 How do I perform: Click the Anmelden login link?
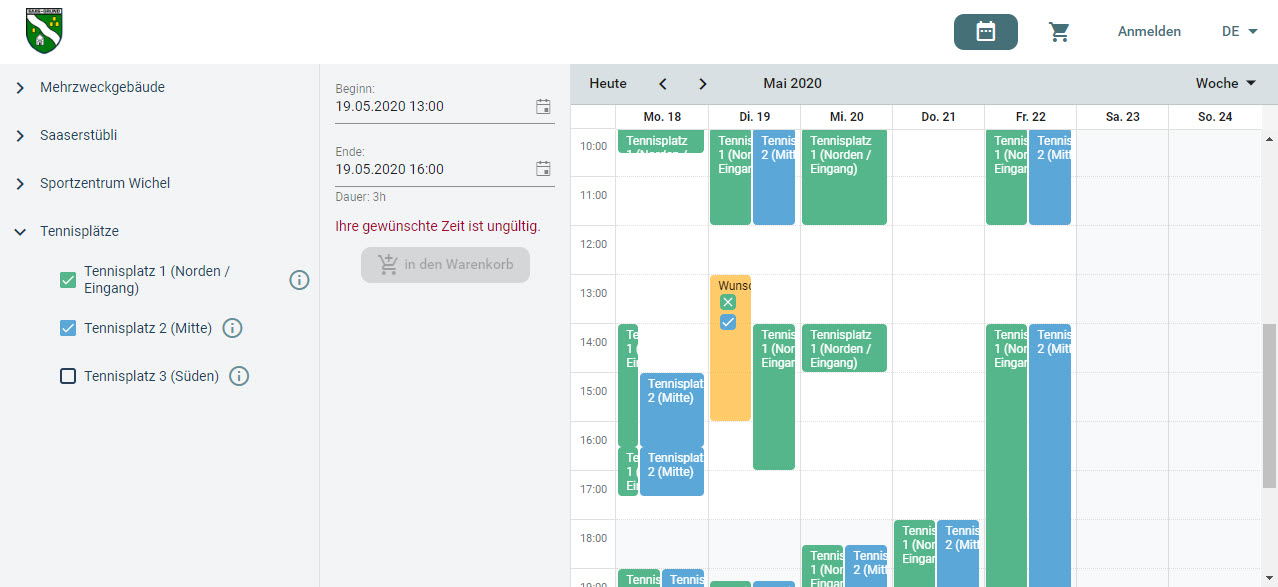[x=1149, y=32]
